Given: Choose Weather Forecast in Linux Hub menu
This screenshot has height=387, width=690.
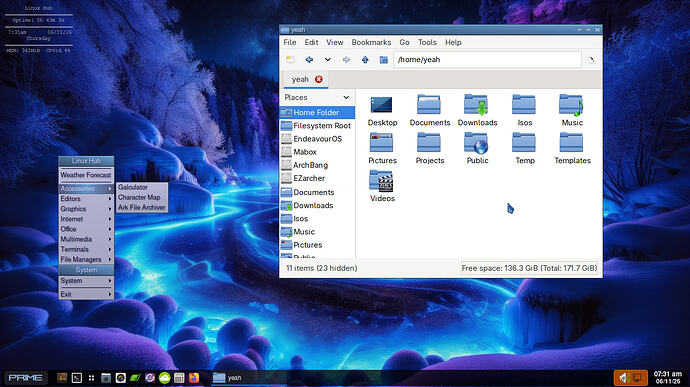Looking at the screenshot, I should (x=86, y=175).
